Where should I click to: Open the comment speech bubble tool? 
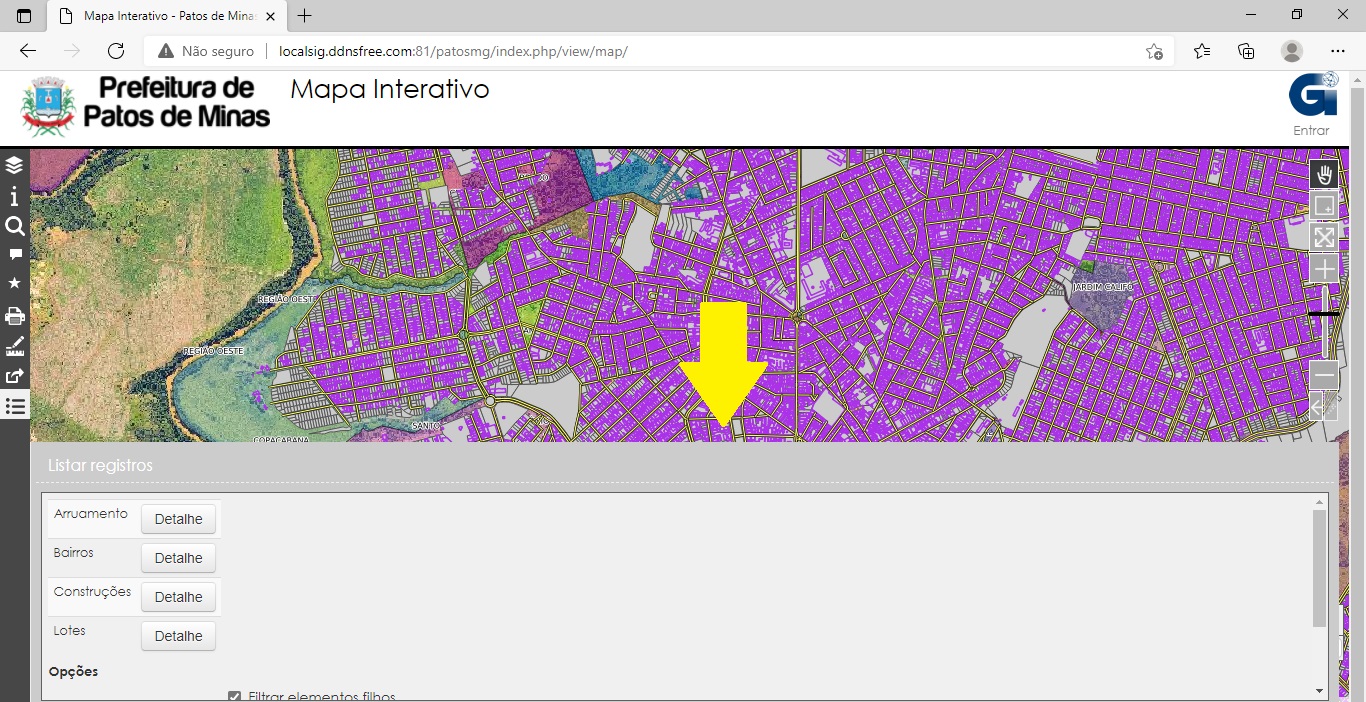click(x=14, y=255)
